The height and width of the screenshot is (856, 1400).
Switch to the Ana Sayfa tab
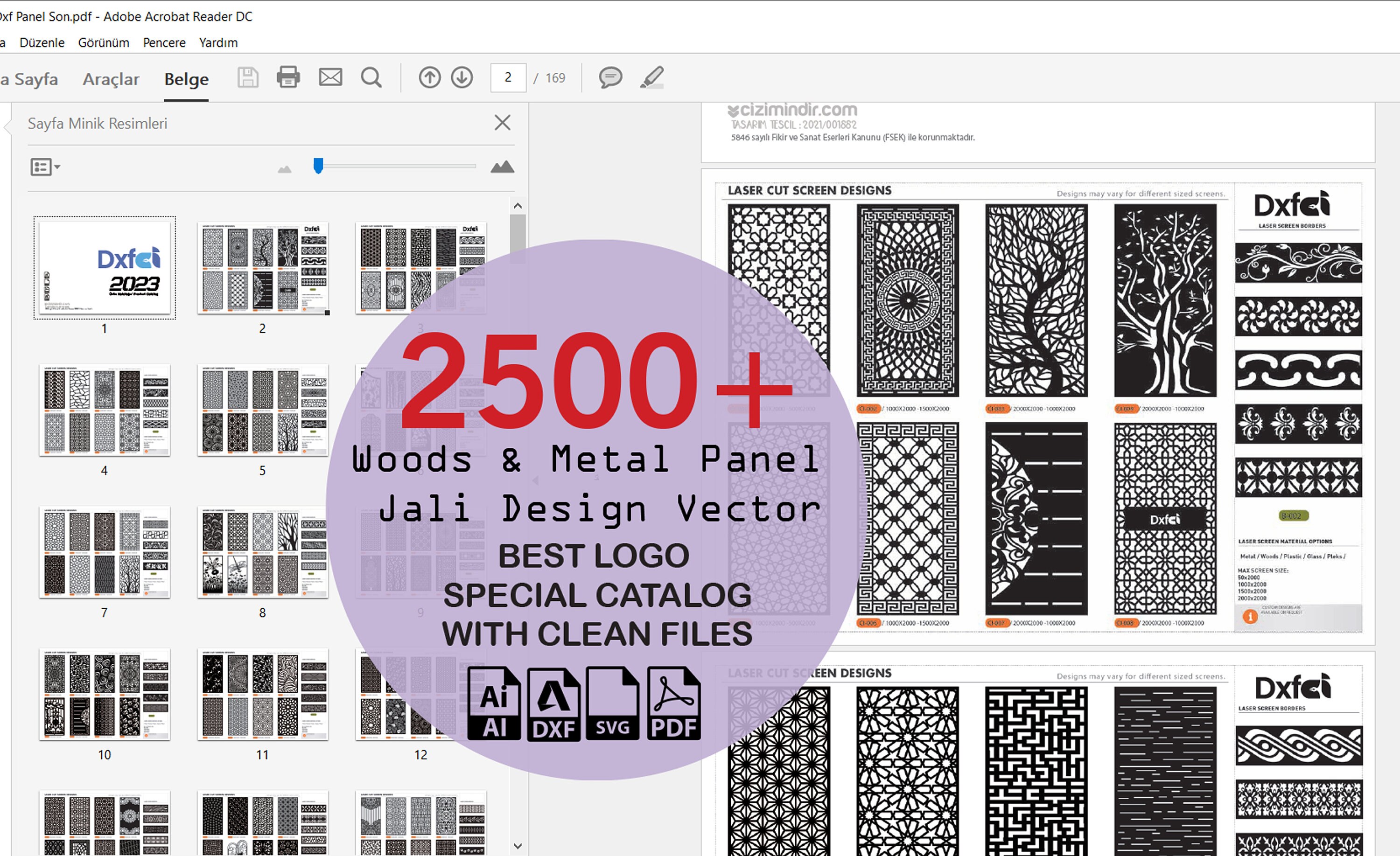tap(29, 79)
